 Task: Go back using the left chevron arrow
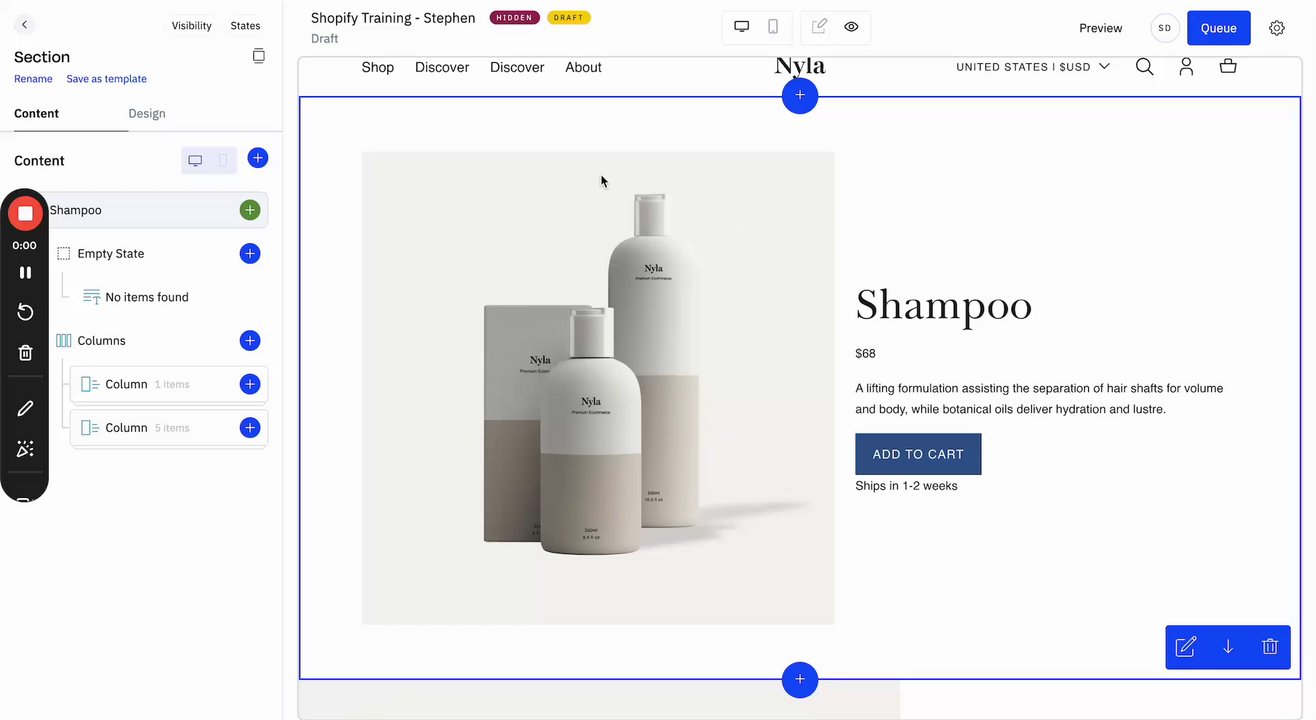pyautogui.click(x=25, y=25)
